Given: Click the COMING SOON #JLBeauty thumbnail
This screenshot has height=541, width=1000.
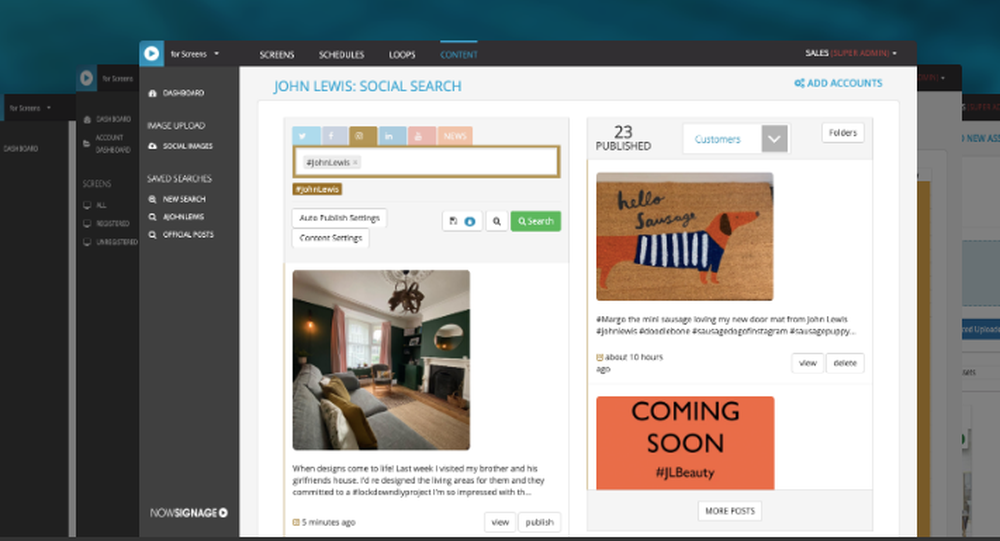Looking at the screenshot, I should [x=685, y=443].
